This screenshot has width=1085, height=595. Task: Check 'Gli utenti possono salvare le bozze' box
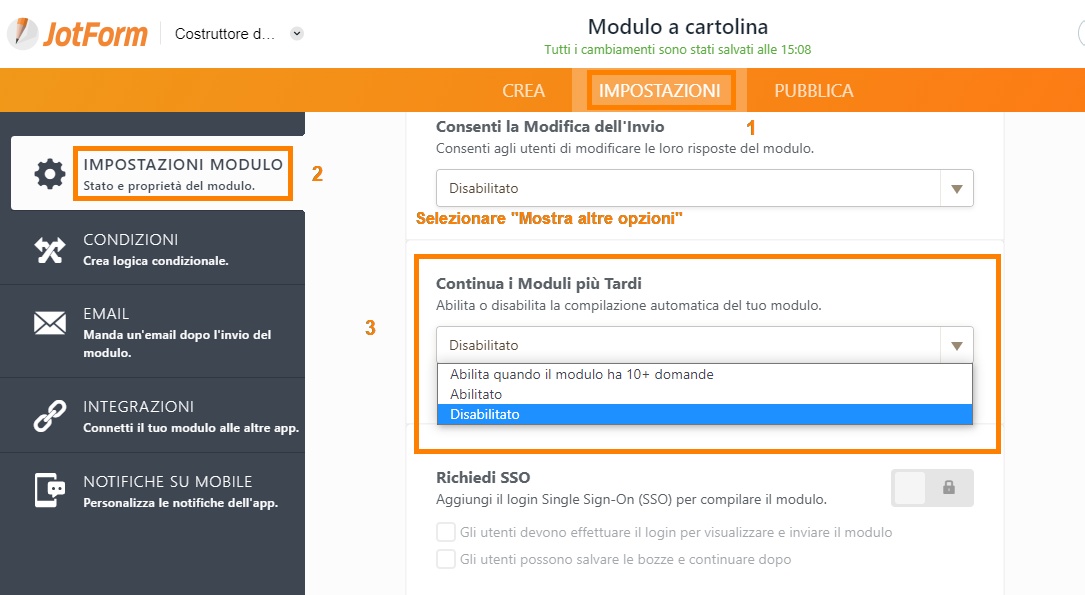click(x=446, y=559)
